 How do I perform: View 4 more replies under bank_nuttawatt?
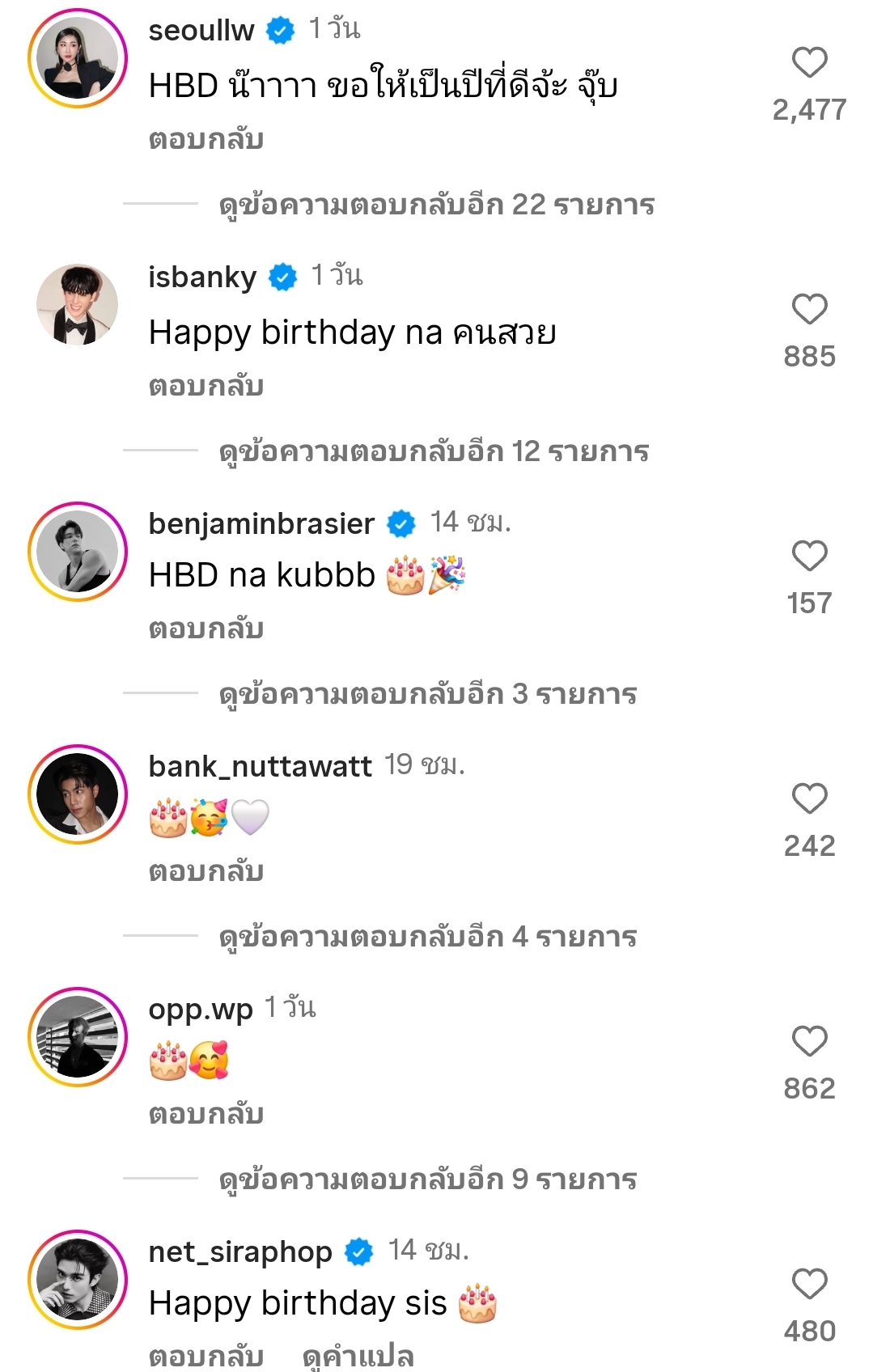tap(427, 937)
